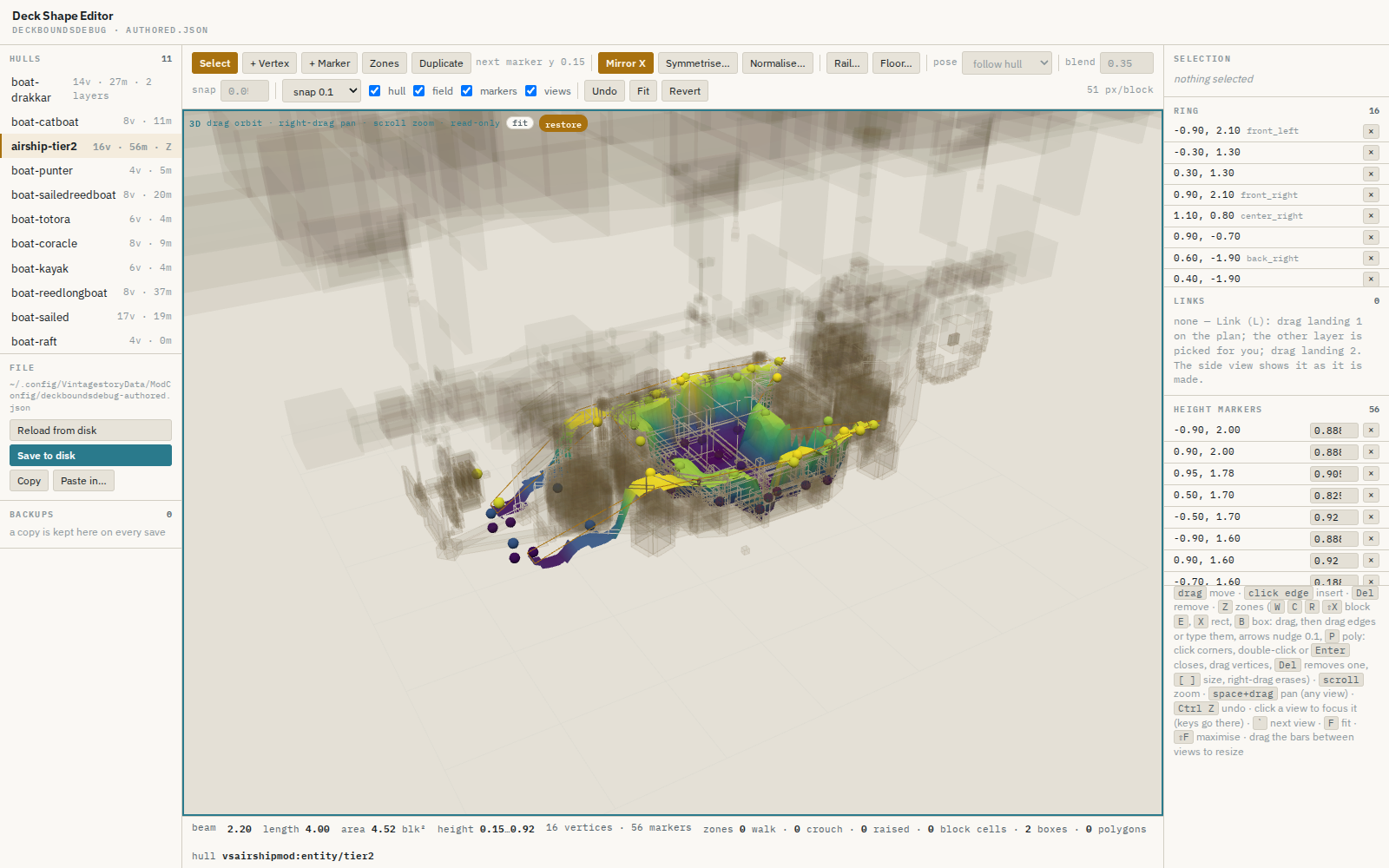Choose the + Vertex tool
Image resolution: width=1389 pixels, height=868 pixels.
pyautogui.click(x=269, y=63)
